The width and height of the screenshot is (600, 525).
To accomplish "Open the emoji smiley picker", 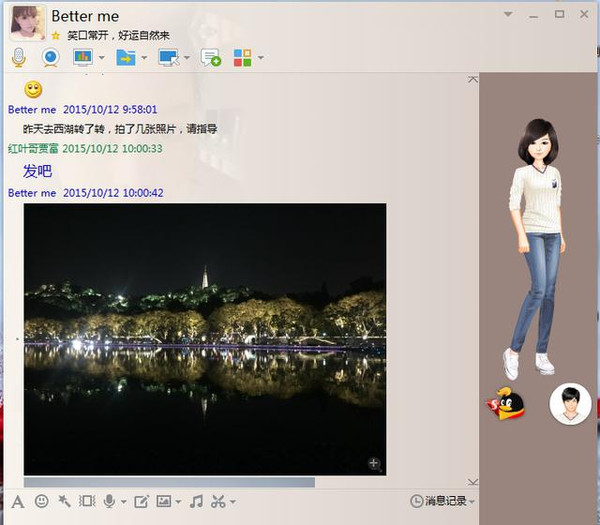I will [x=41, y=501].
